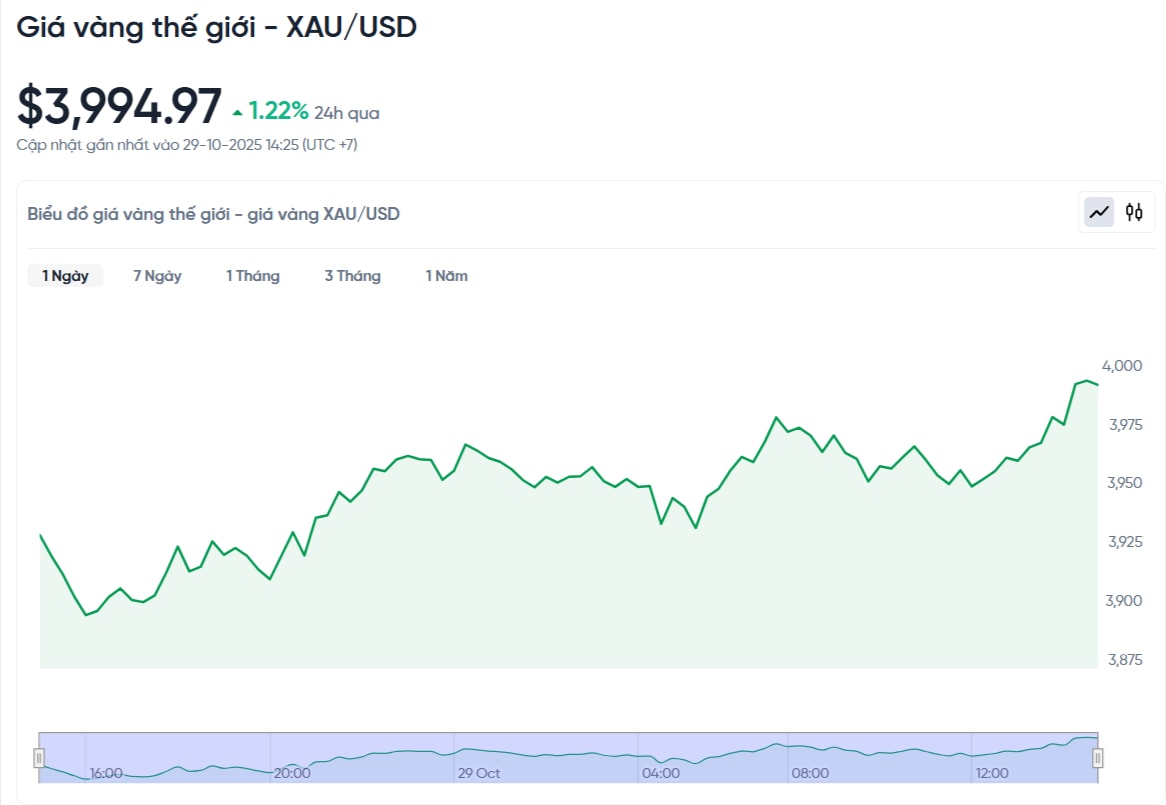Click the left handle of the range navigator
Viewport: 1166px width, 805px height.
click(x=39, y=757)
